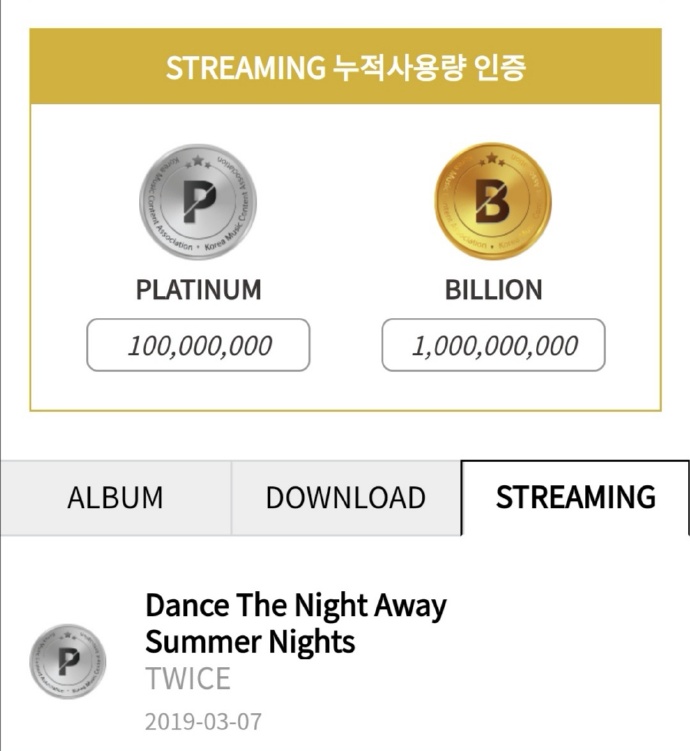The height and width of the screenshot is (751, 690).
Task: Click the silver Platinum medal icon
Action: pyautogui.click(x=197, y=202)
